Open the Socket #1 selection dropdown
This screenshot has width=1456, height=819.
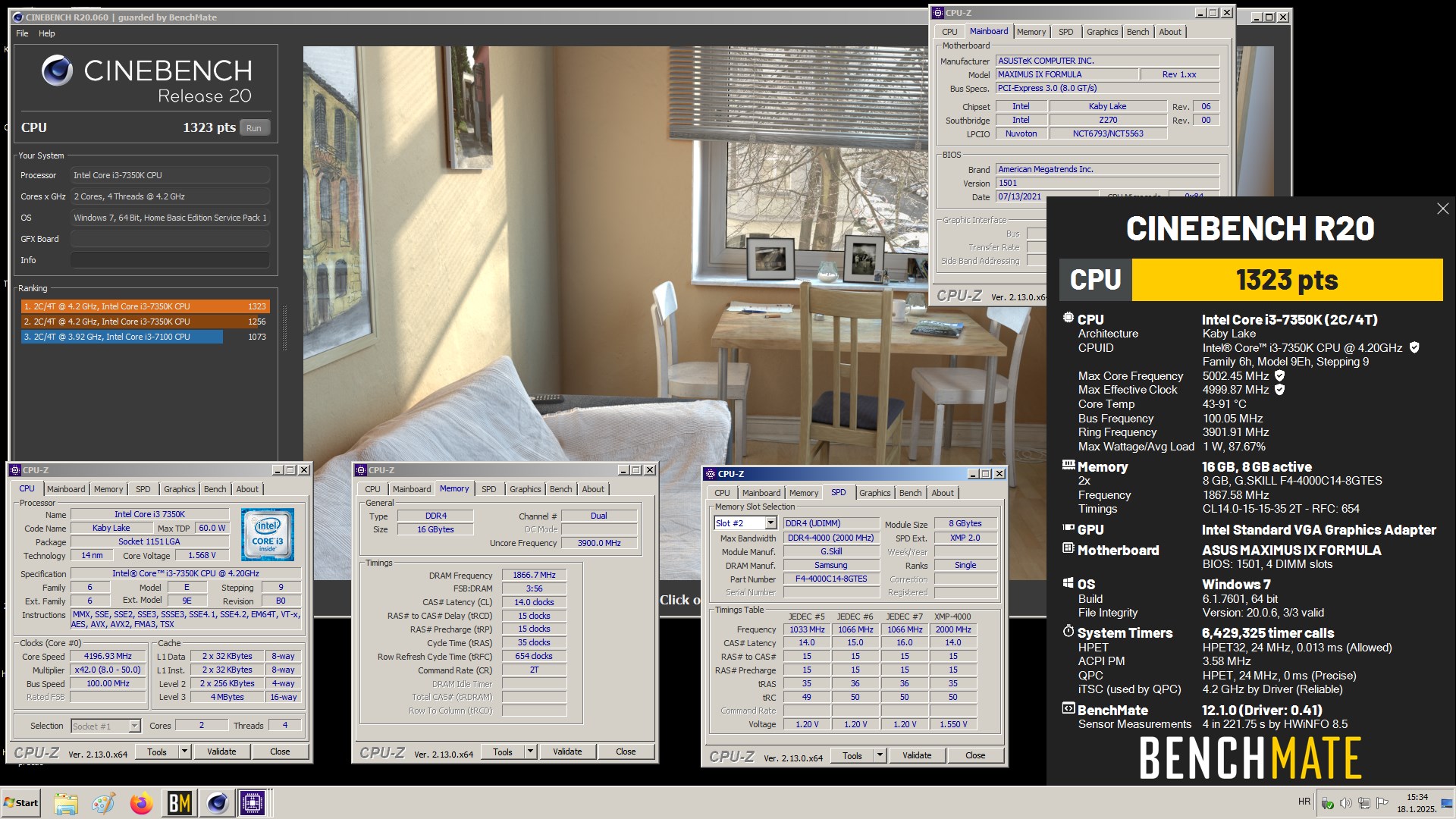134,726
